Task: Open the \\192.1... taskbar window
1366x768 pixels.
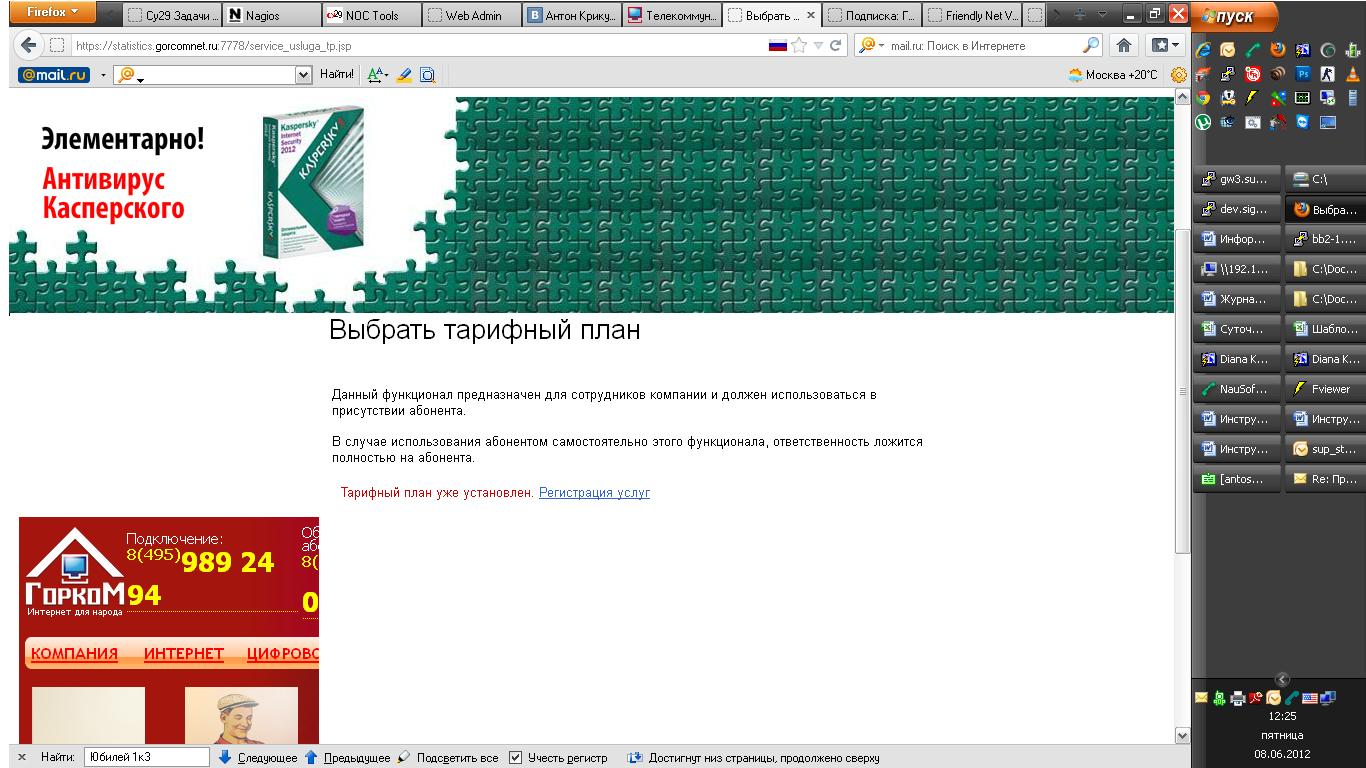Action: (x=1236, y=270)
